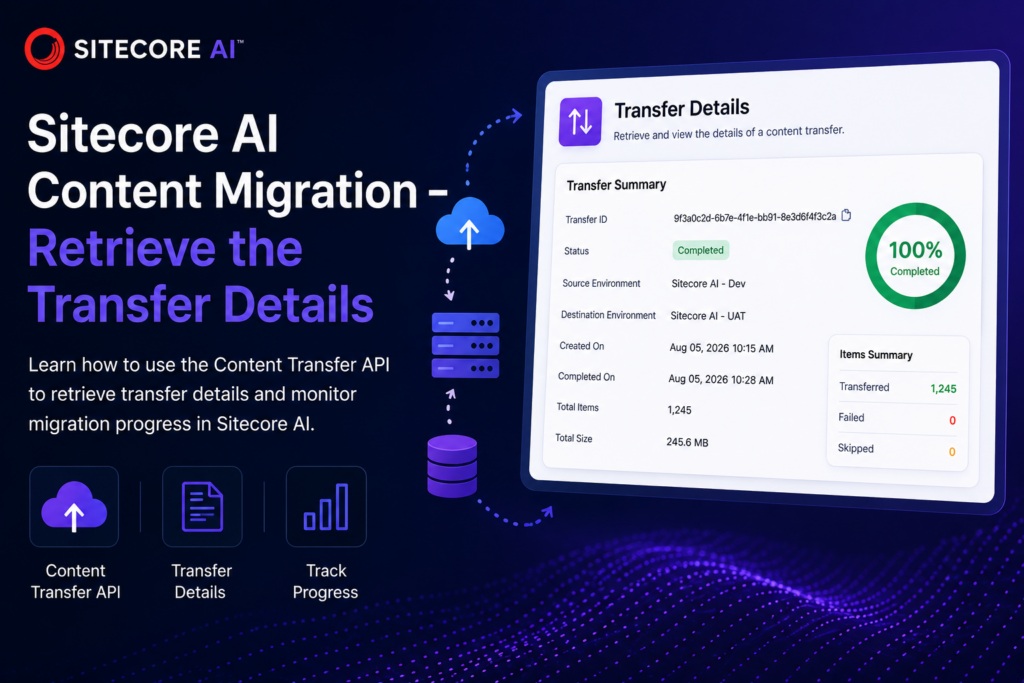This screenshot has height=683, width=1024.
Task: Click the server rack icon
Action: (x=466, y=345)
